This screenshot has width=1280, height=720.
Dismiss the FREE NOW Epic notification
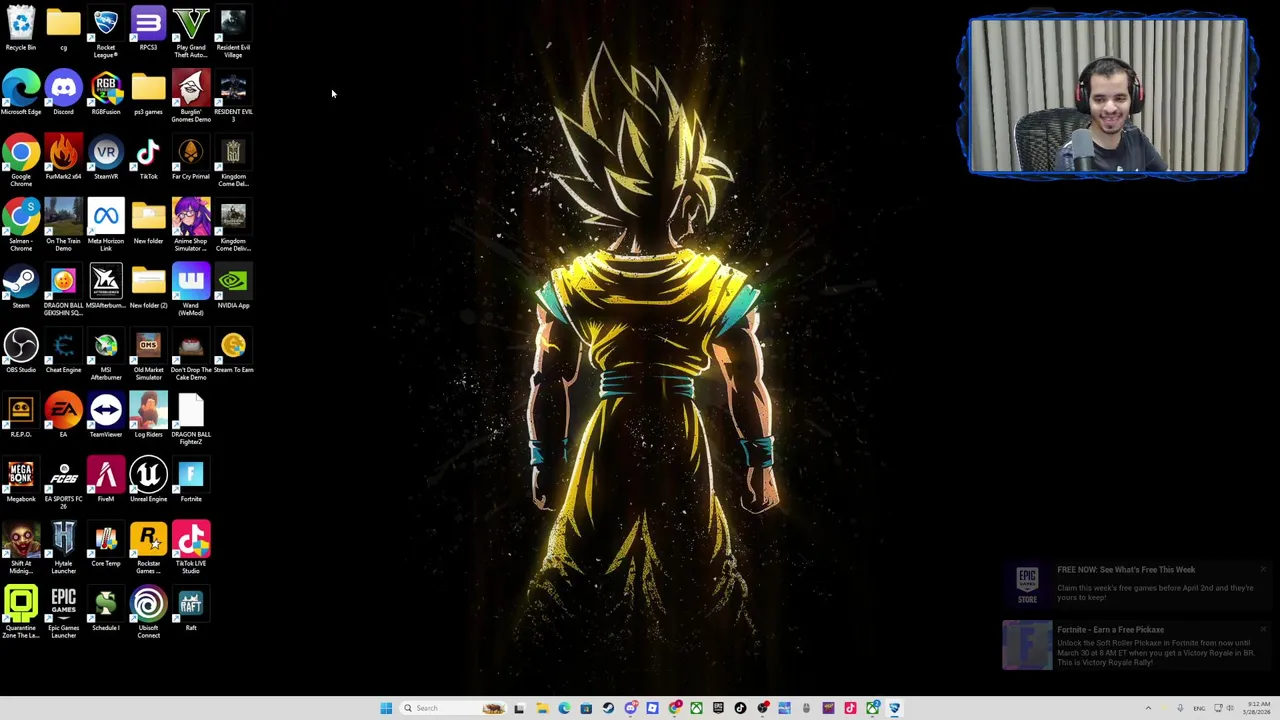[1263, 569]
